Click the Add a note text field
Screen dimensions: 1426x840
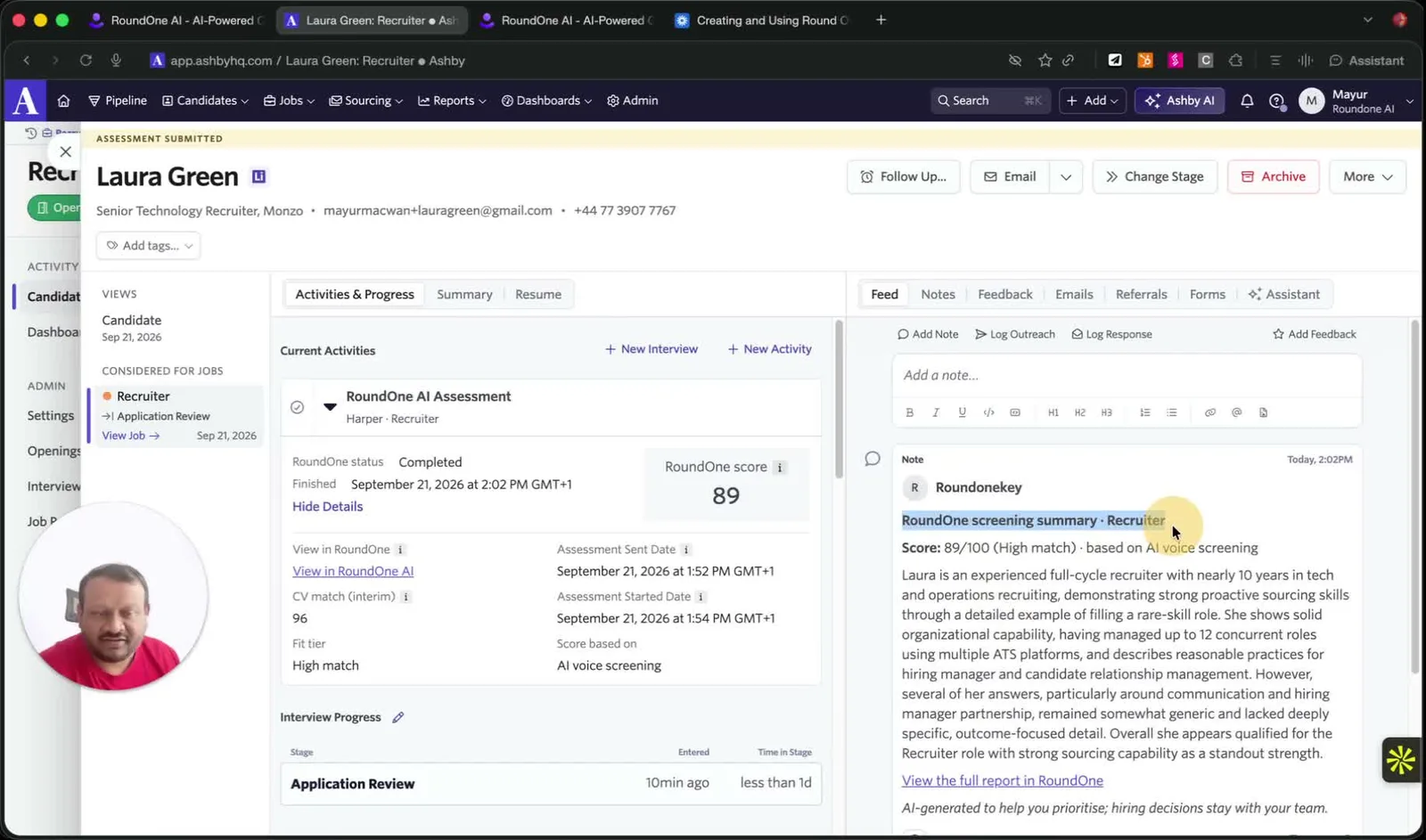pos(1127,375)
